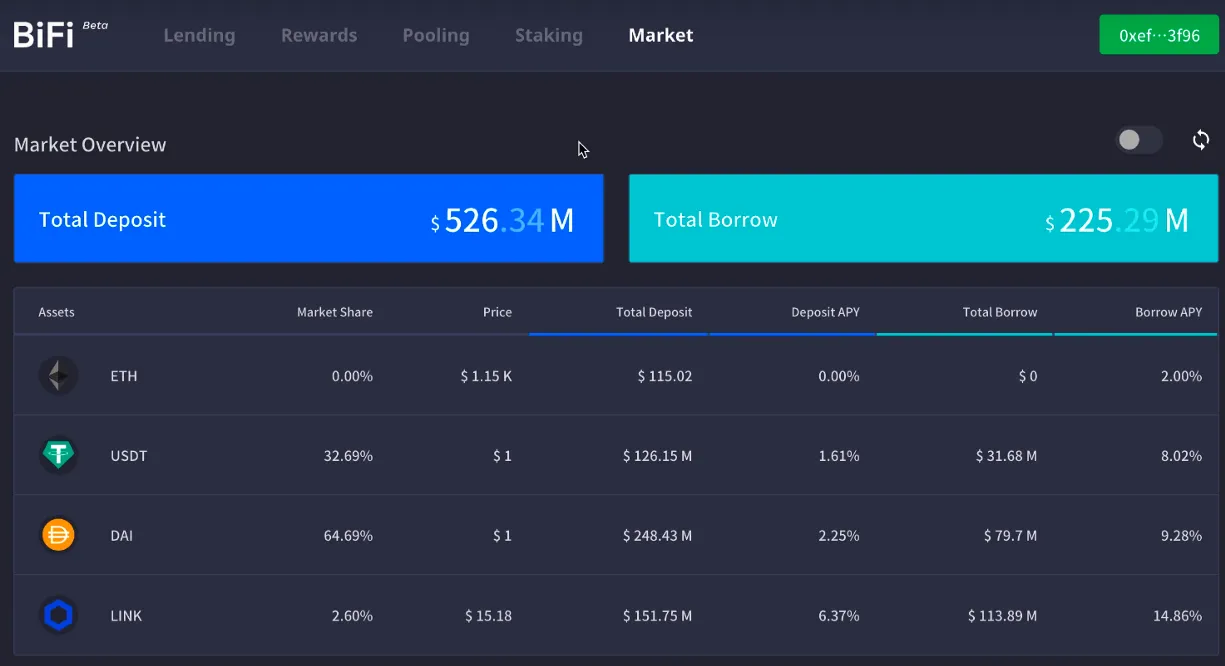Click DAI deposit APY 2.25%
The image size is (1225, 666).
[839, 536]
